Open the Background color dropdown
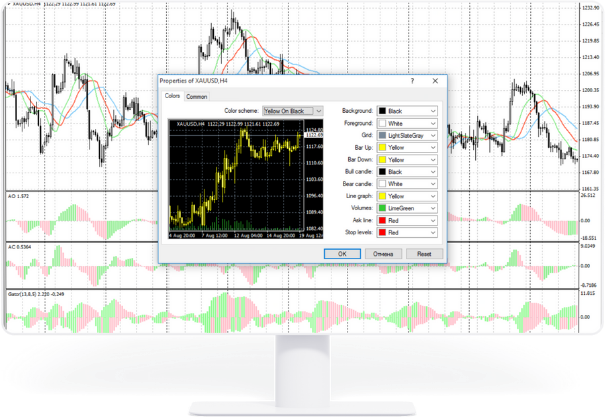This screenshot has height=417, width=605. (x=407, y=111)
